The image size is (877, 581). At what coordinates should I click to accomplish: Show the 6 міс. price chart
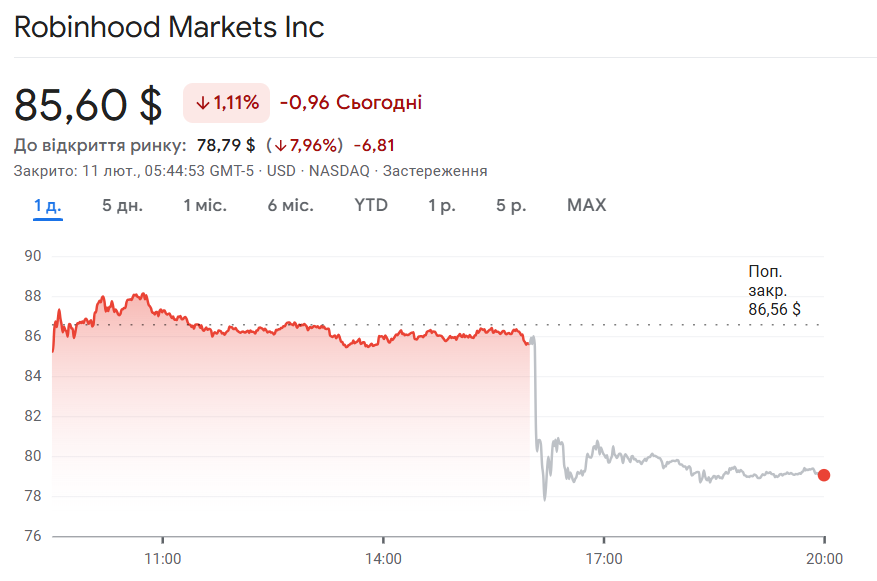click(290, 206)
